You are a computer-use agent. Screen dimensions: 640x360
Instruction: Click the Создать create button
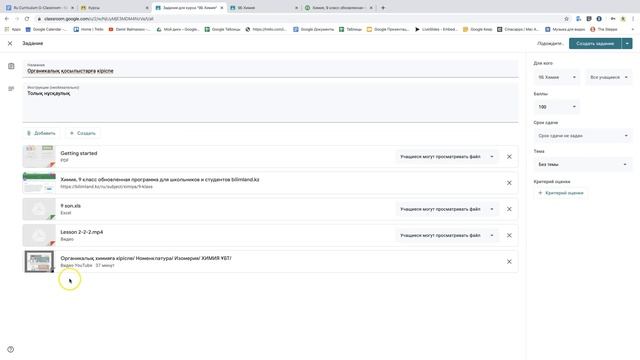(x=82, y=133)
